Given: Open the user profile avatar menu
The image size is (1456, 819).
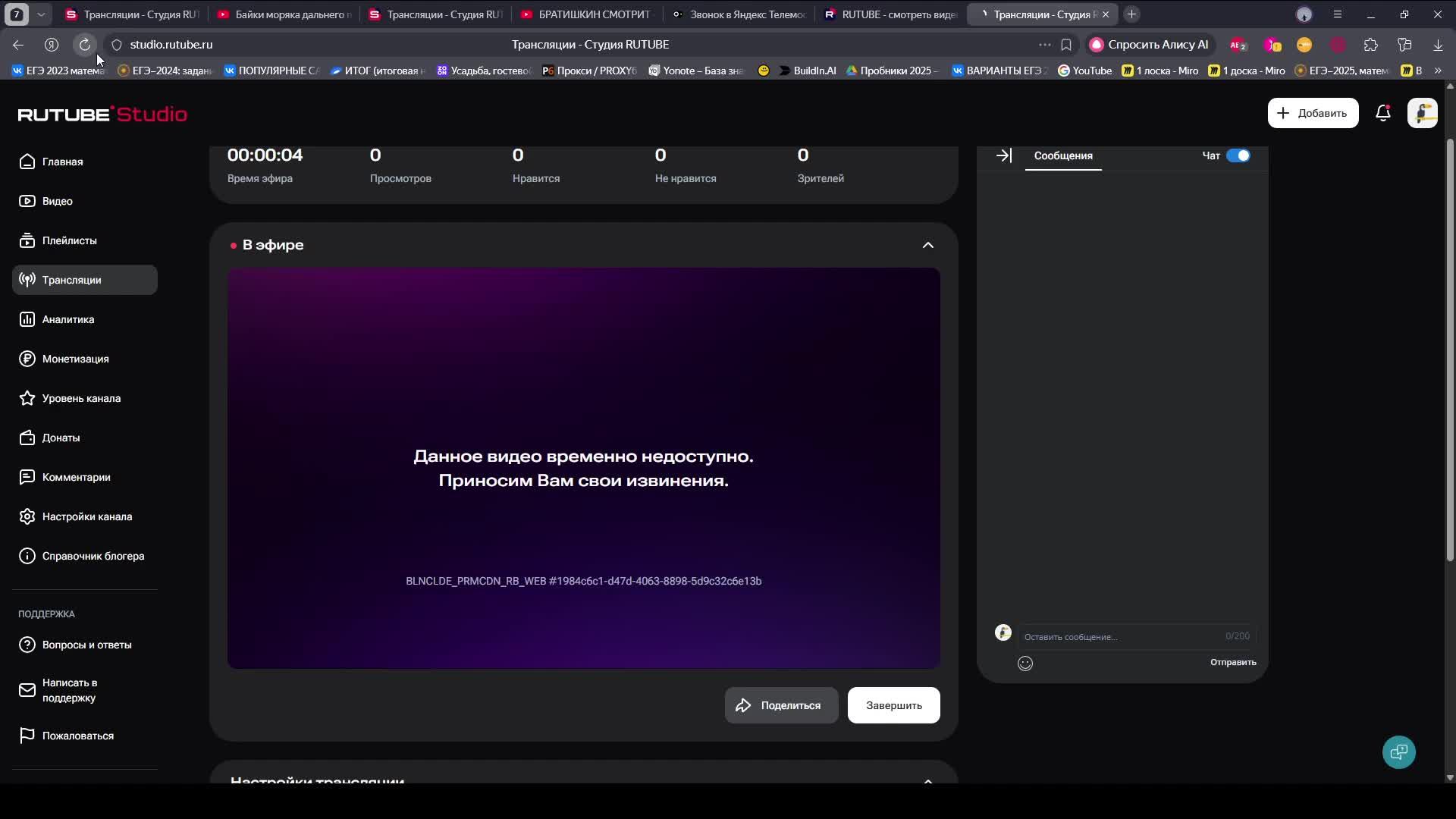Looking at the screenshot, I should pos(1422,113).
